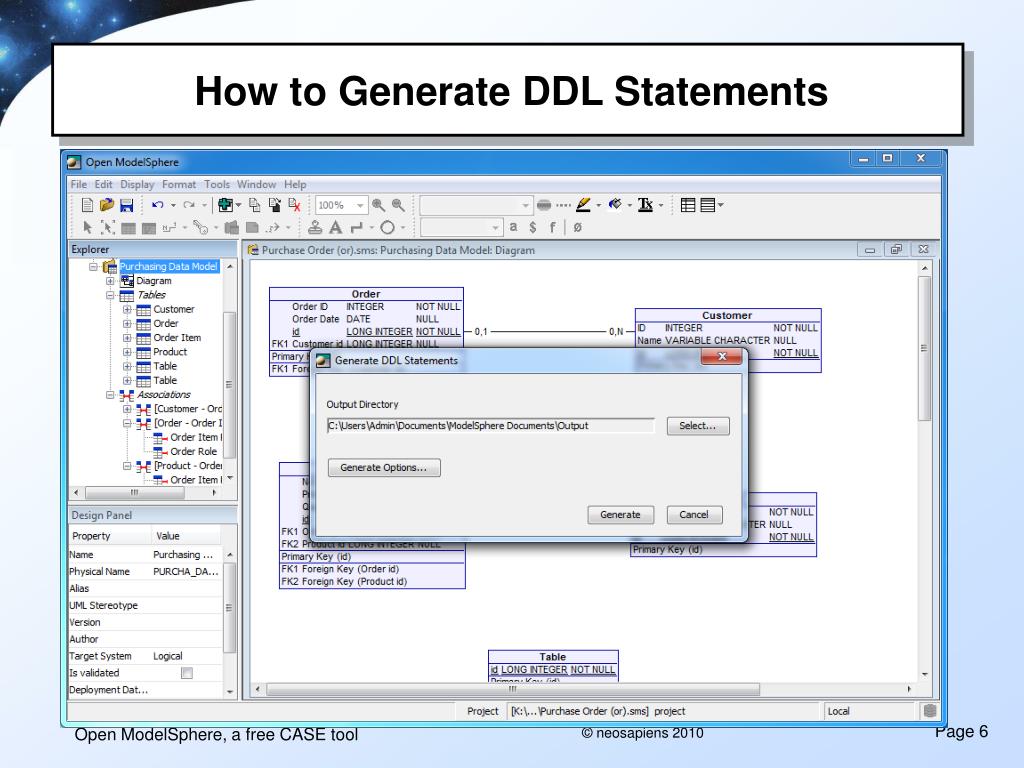The width and height of the screenshot is (1024, 768).
Task: Click the text color 'Tx' icon
Action: pos(645,205)
